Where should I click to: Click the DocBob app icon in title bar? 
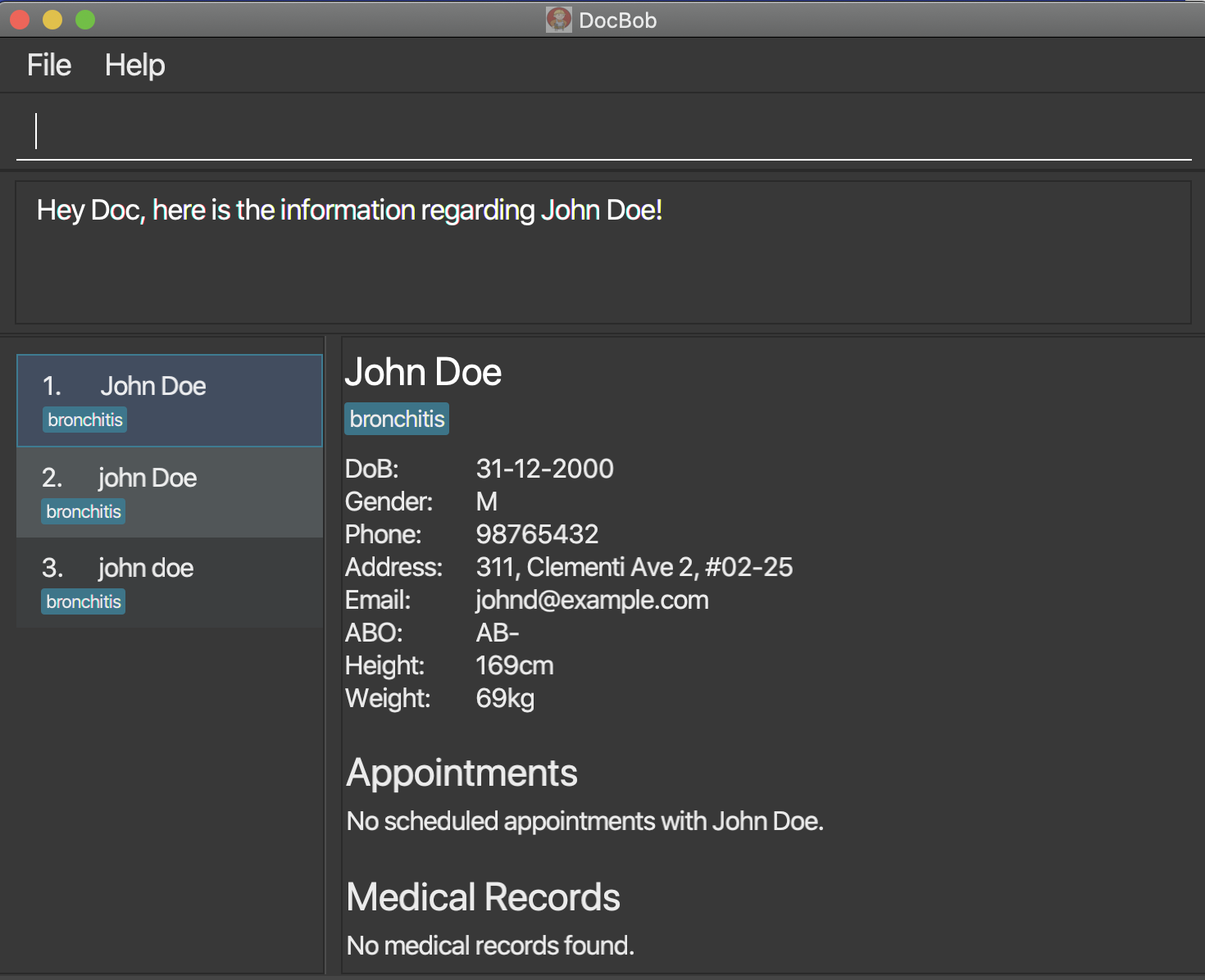tap(559, 20)
